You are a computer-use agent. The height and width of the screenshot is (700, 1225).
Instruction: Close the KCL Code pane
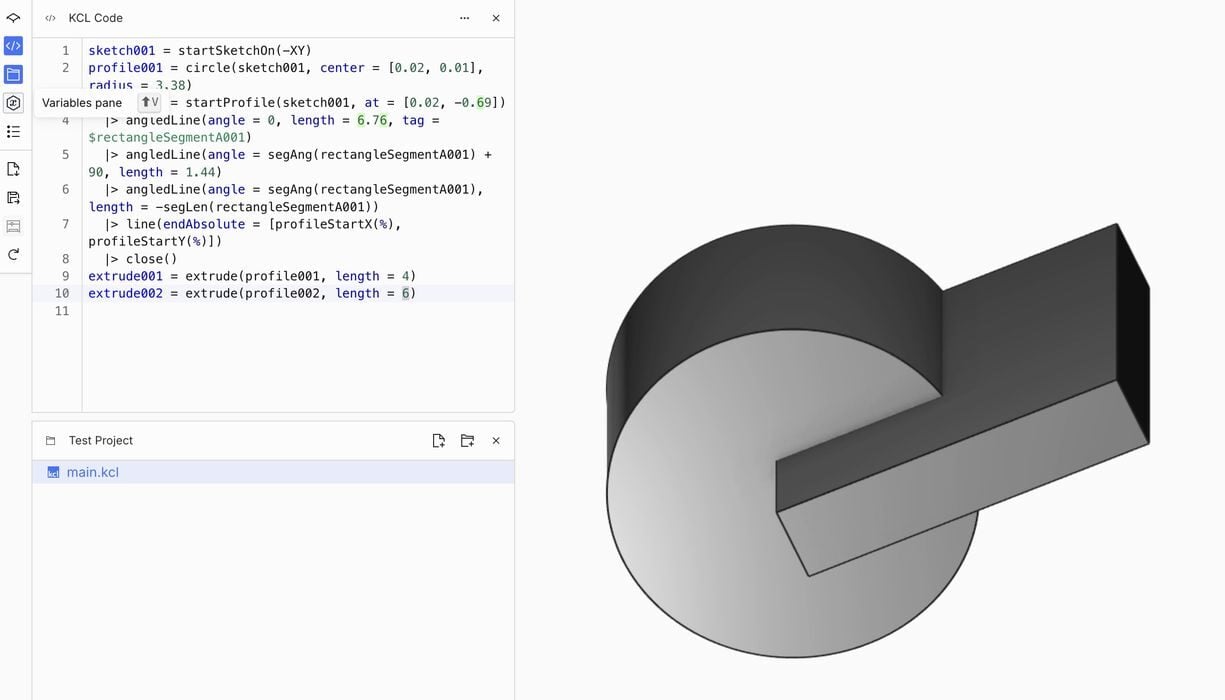496,18
